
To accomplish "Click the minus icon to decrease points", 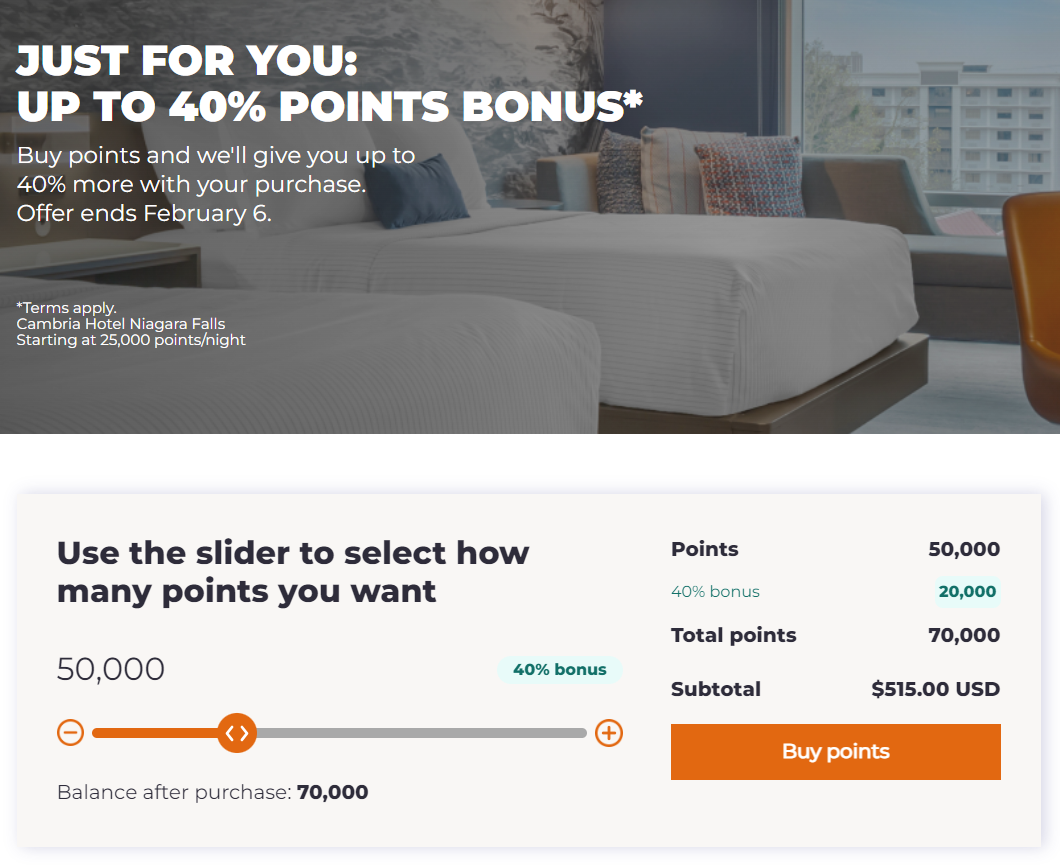I will coord(70,733).
